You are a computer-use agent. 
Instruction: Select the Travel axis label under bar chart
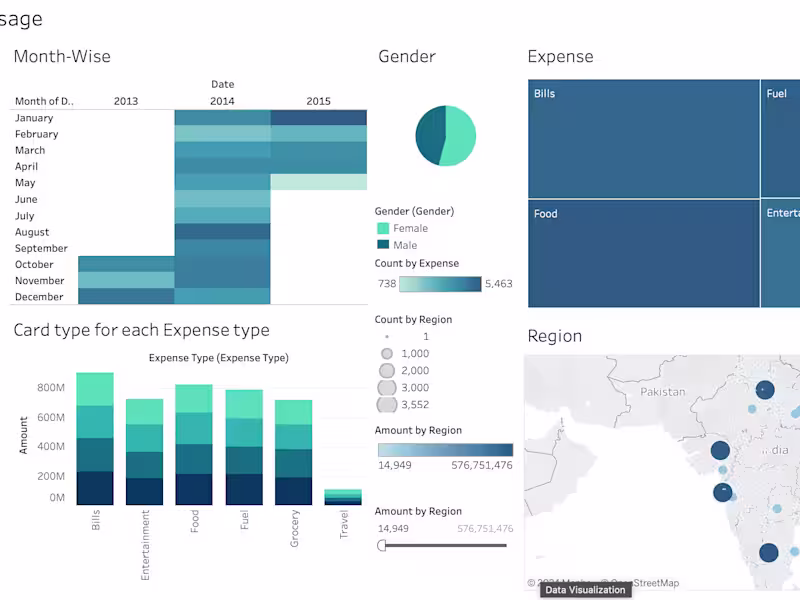(343, 524)
